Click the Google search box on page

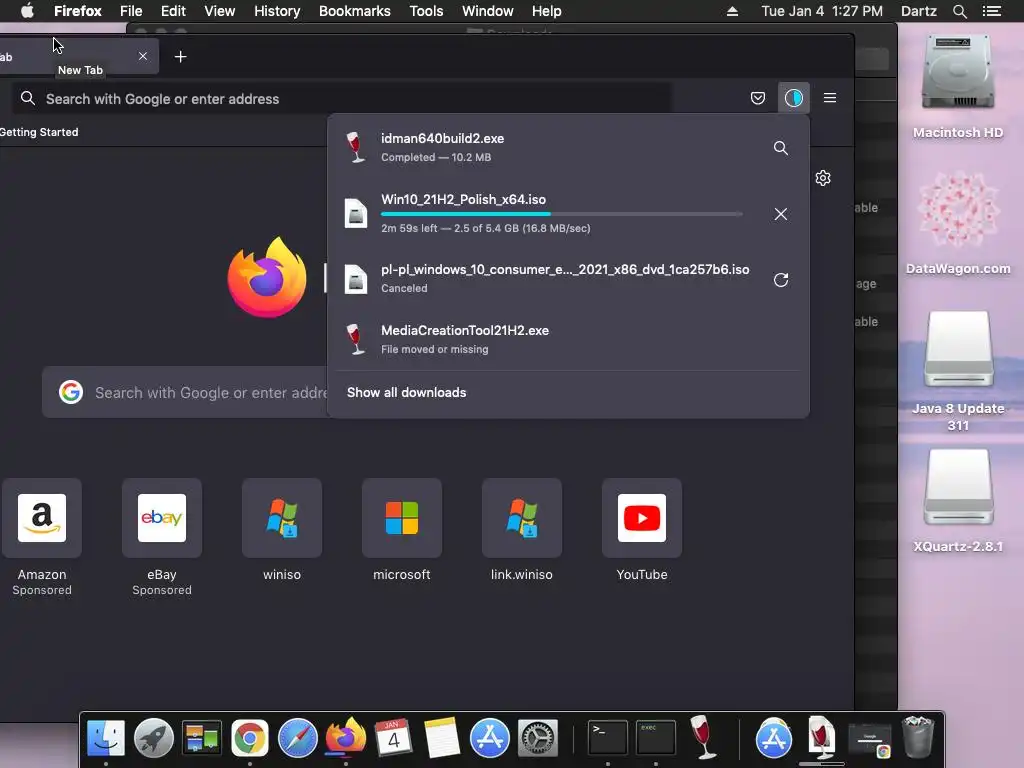186,392
